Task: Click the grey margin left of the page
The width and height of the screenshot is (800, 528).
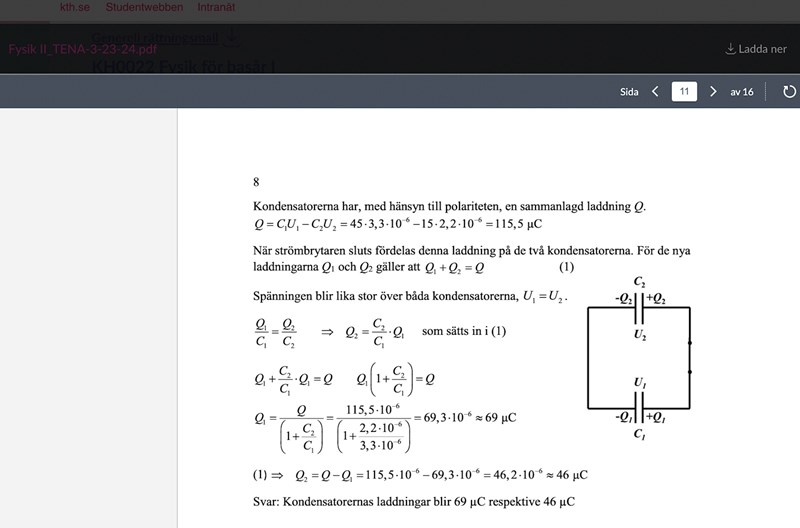Action: (88, 318)
